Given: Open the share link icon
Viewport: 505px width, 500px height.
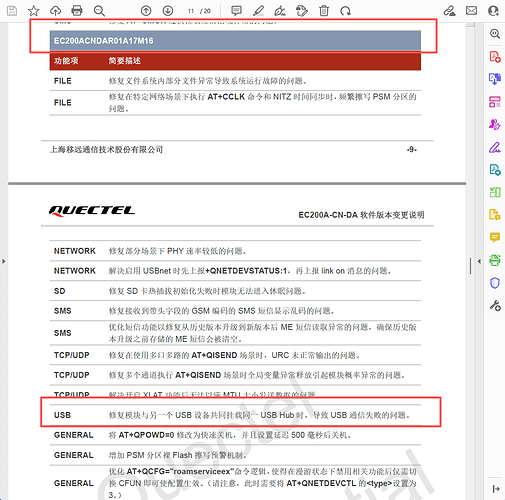Looking at the screenshot, I should [449, 11].
